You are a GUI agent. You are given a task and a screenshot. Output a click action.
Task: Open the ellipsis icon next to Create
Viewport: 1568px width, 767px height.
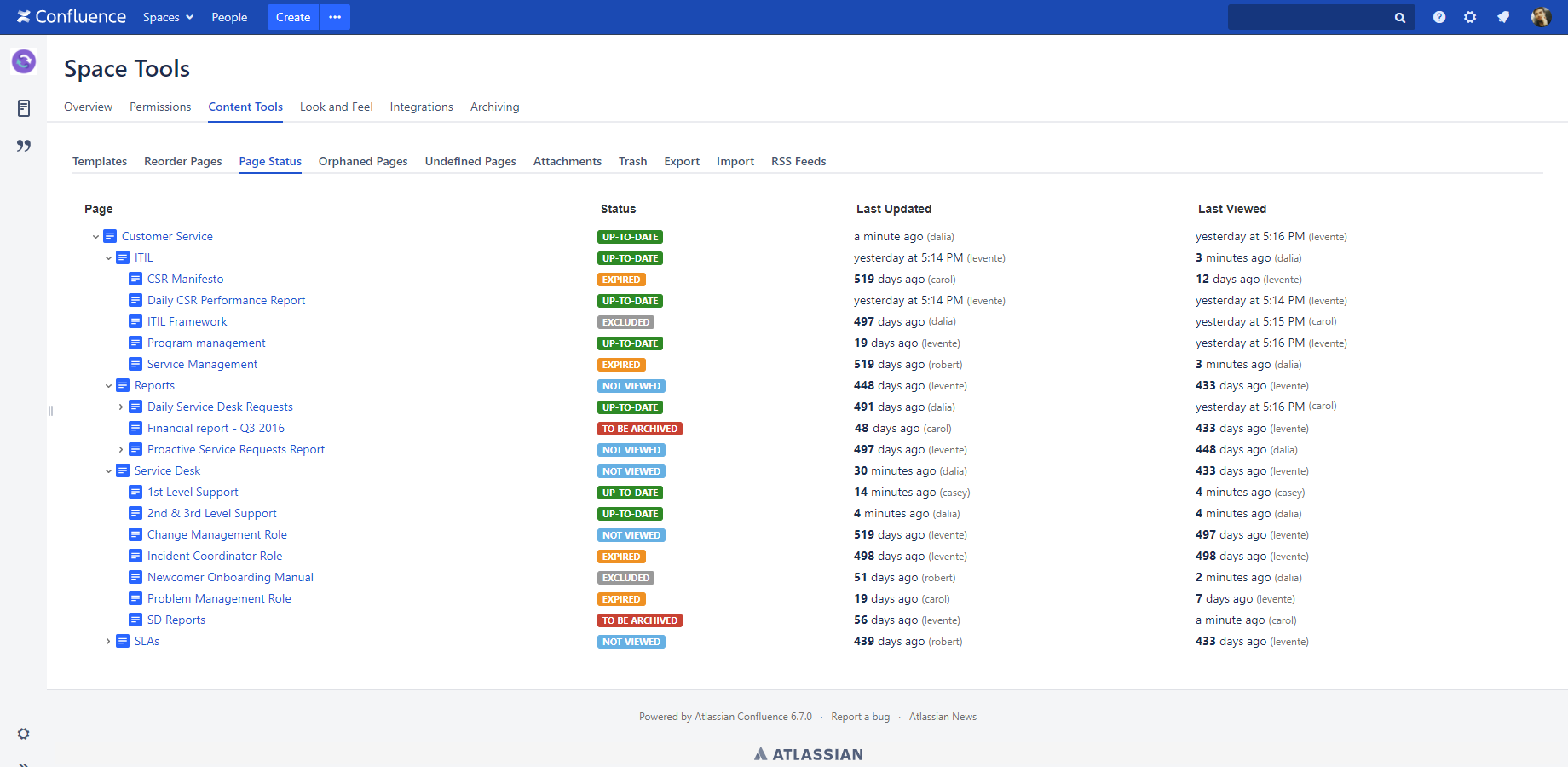[x=334, y=17]
